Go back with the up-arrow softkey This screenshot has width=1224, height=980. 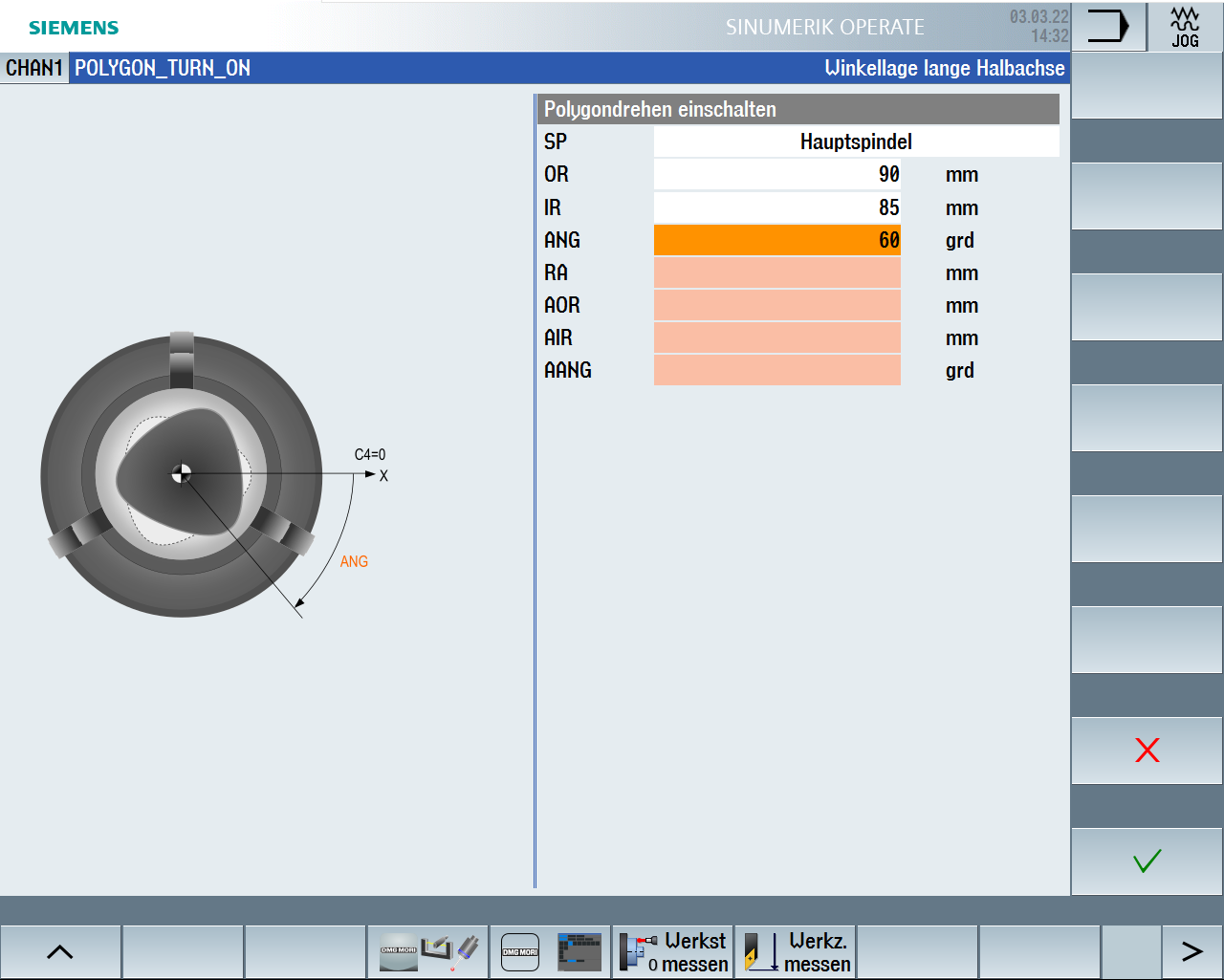click(60, 951)
